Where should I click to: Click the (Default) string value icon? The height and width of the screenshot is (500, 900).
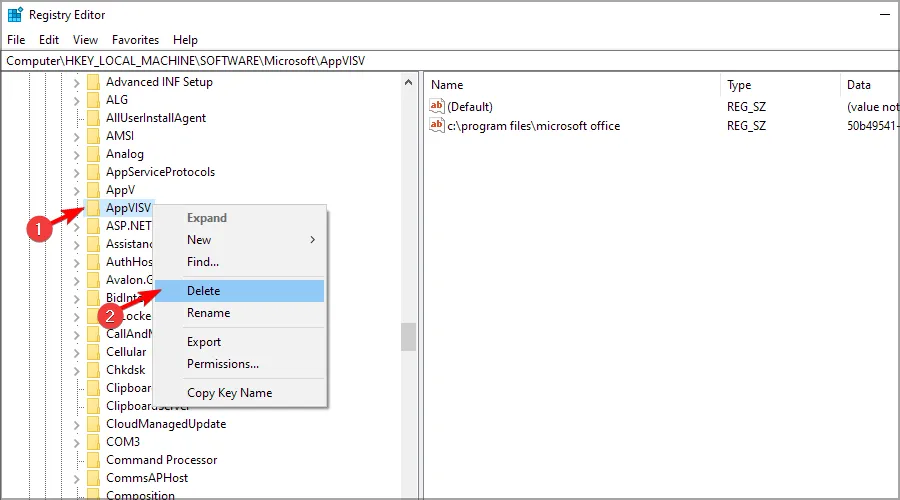click(x=436, y=106)
